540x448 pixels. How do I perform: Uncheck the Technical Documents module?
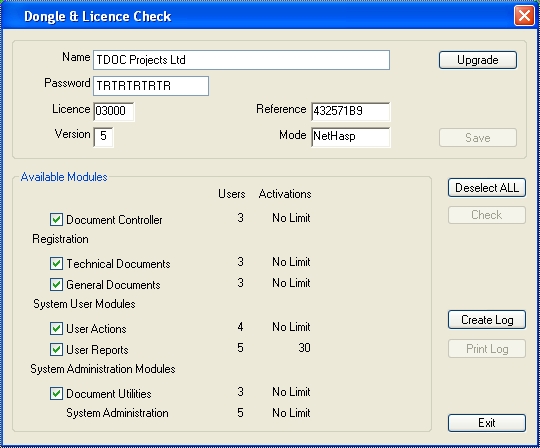tap(56, 263)
